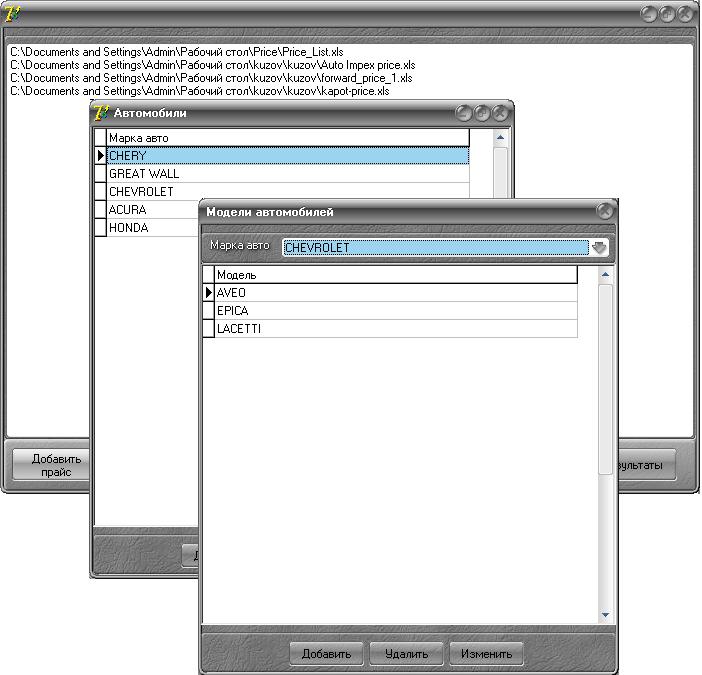
Task: Click scroll up arrow in Автомобили list
Action: (x=500, y=137)
